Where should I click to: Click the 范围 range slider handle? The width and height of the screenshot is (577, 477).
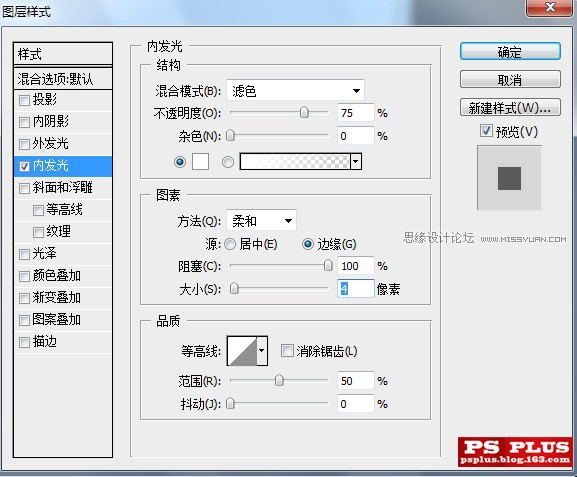(279, 380)
